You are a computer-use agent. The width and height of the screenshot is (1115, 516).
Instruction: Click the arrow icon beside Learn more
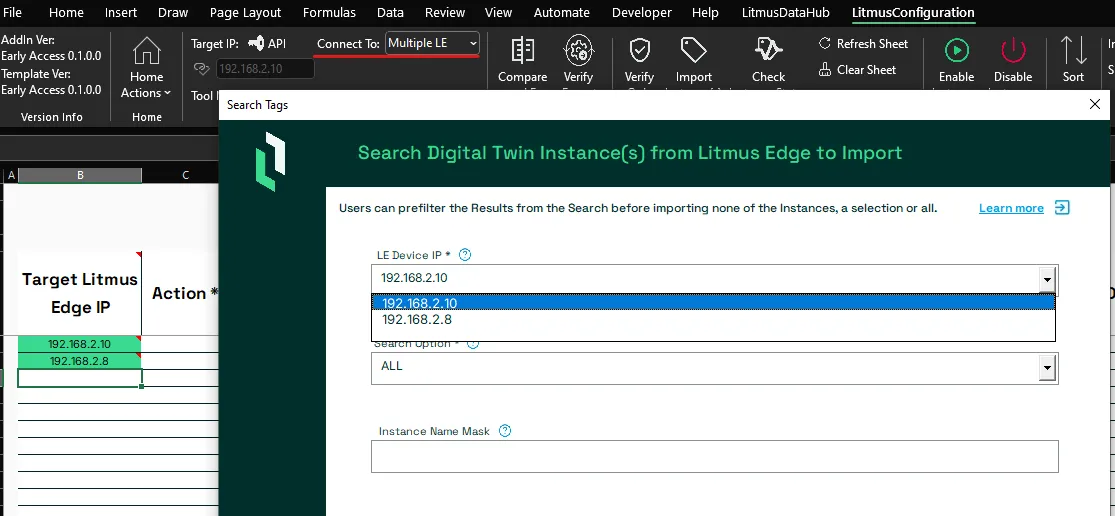pyautogui.click(x=1062, y=208)
